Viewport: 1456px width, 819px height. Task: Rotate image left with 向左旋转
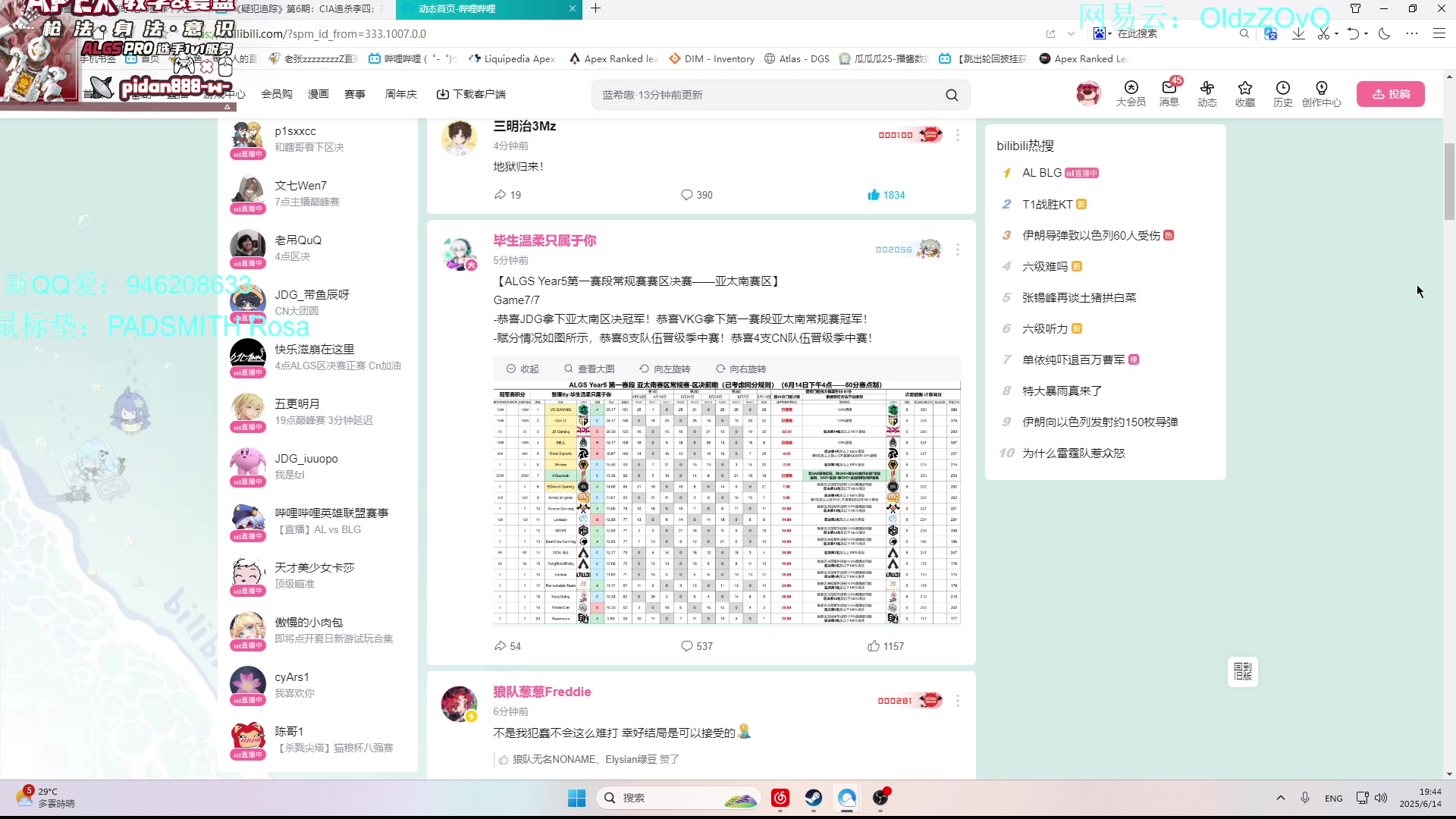coord(665,369)
